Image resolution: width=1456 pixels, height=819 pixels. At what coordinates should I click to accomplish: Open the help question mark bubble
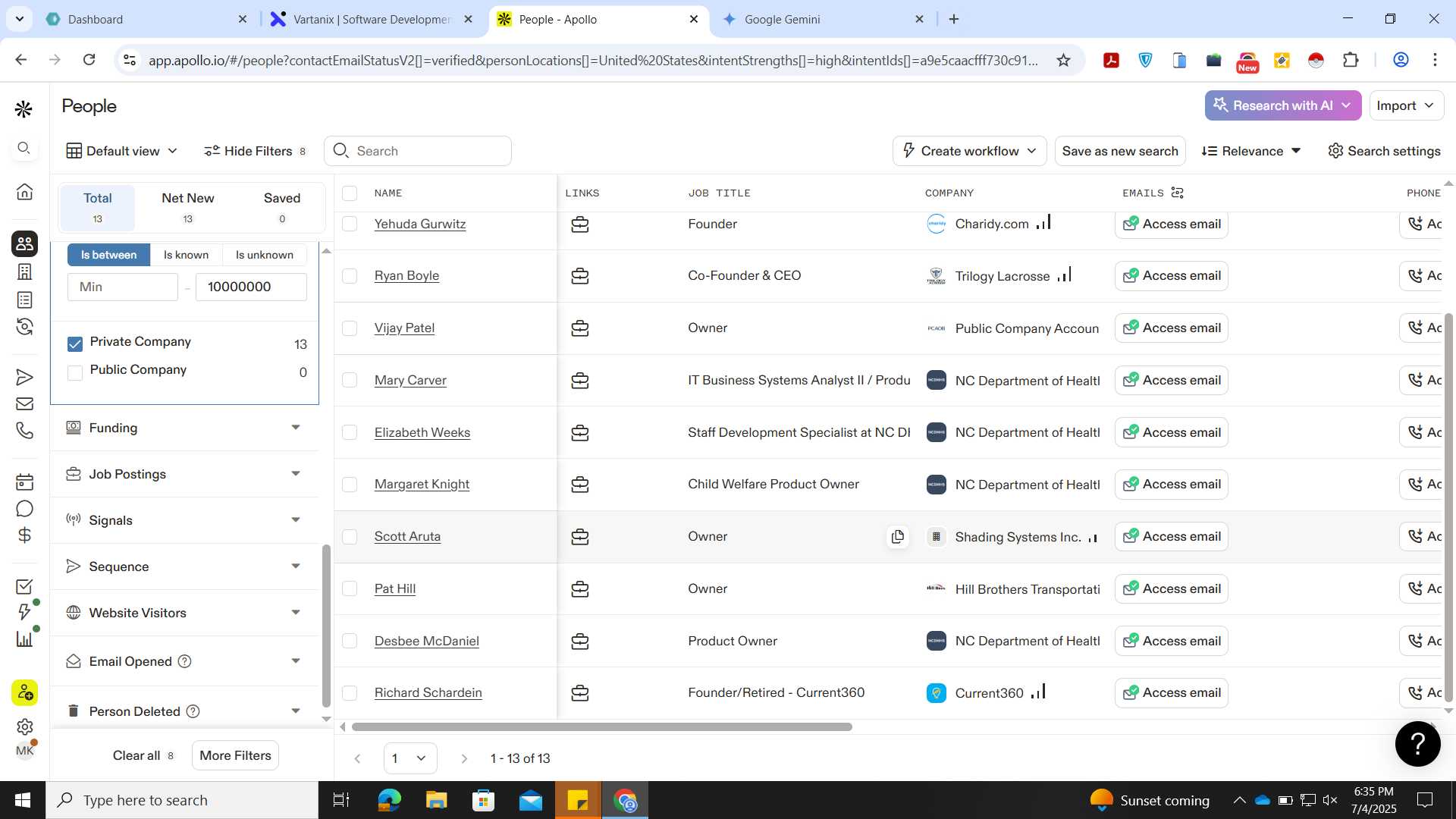point(1417,744)
